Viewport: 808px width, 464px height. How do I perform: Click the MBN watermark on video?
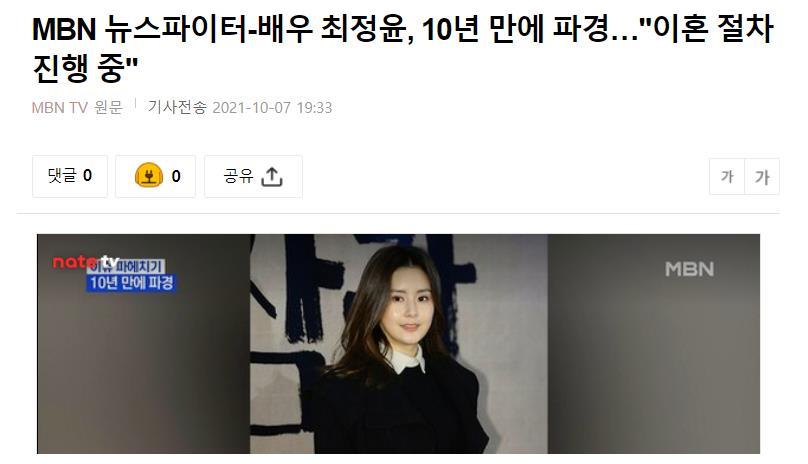pos(689,269)
